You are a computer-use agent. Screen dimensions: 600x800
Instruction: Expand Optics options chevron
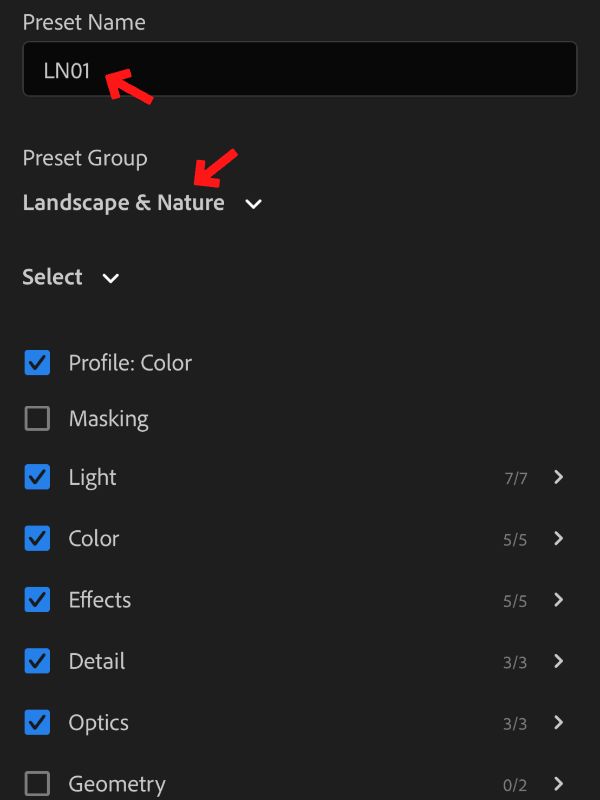click(x=559, y=723)
